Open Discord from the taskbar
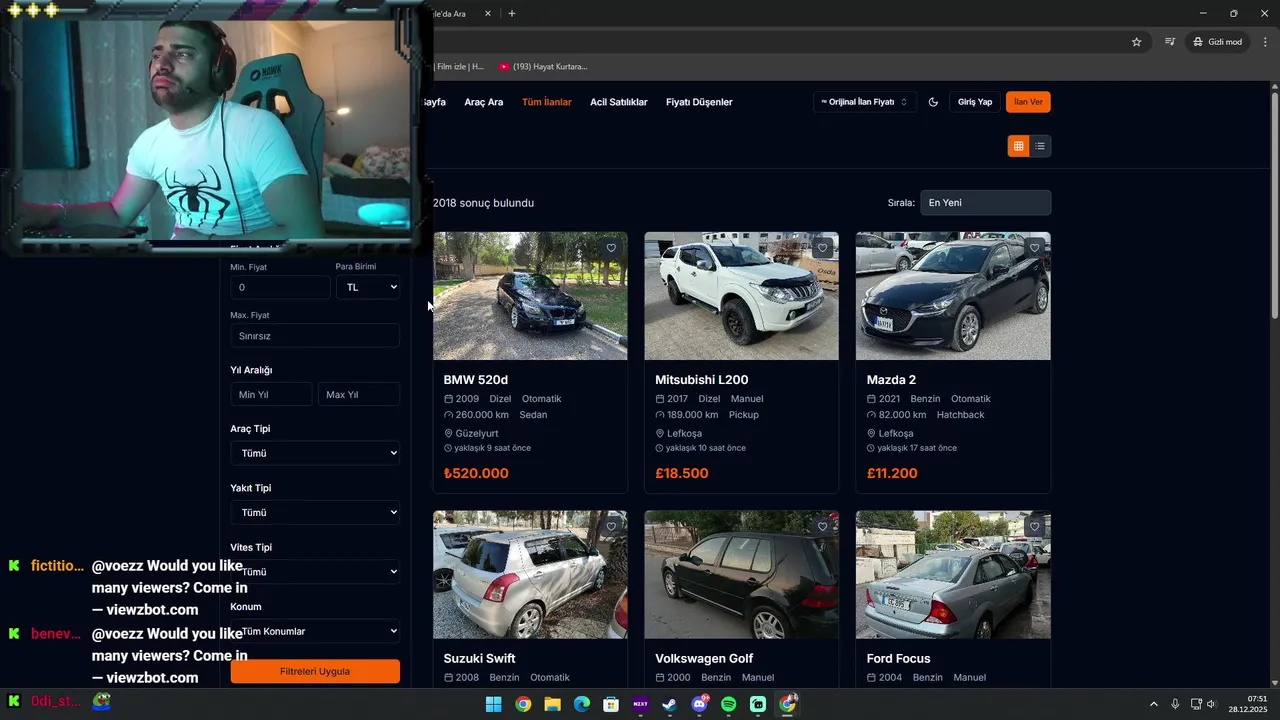This screenshot has height=720, width=1280. [x=700, y=704]
